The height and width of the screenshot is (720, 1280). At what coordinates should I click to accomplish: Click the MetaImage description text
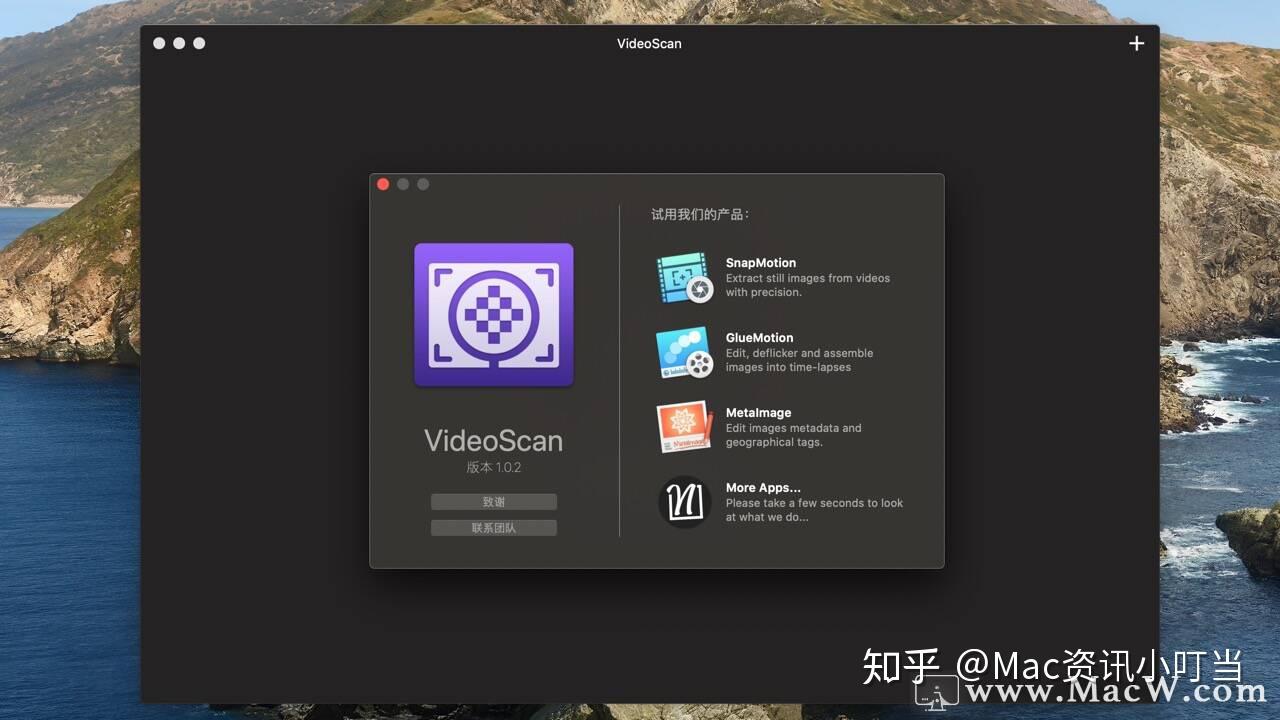point(794,435)
